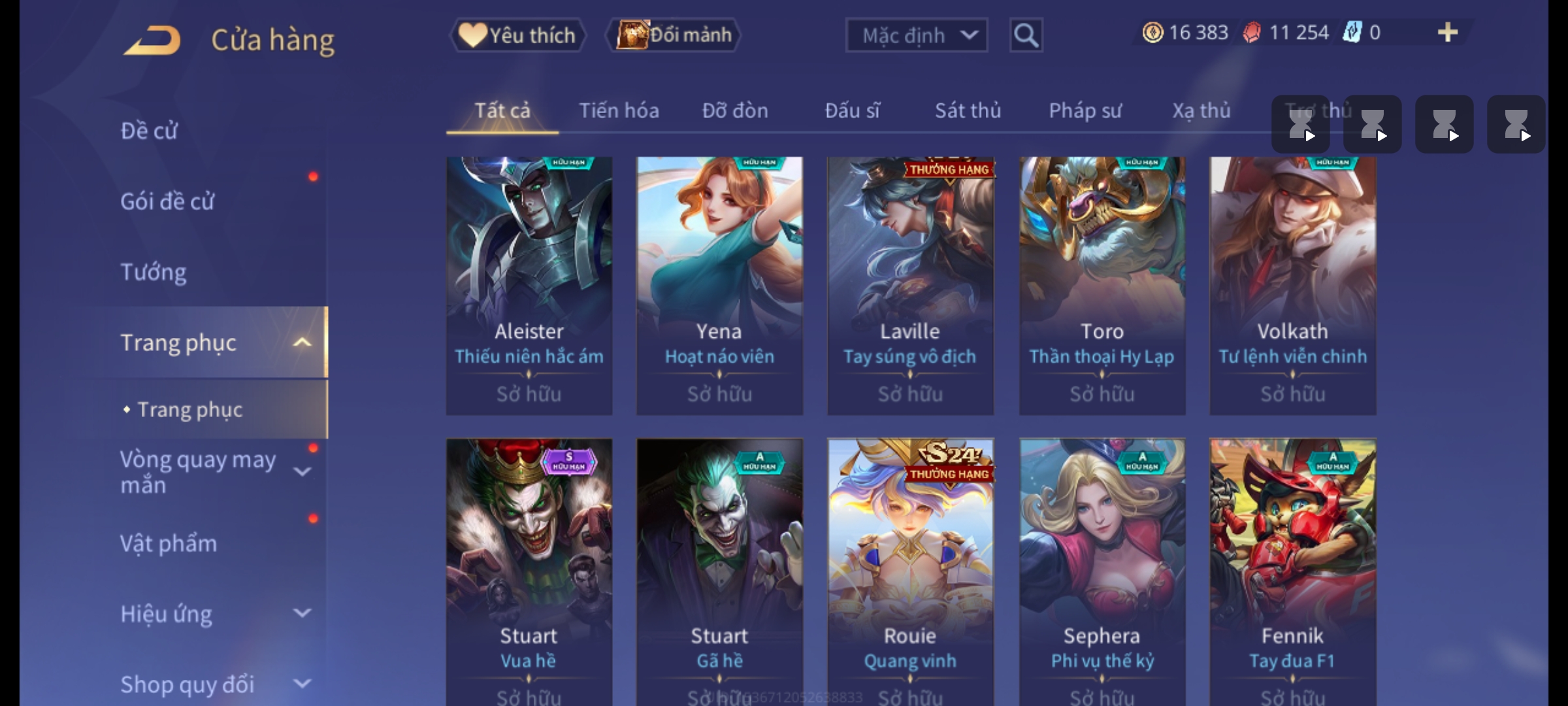Open the Gói đề cử menu item
The height and width of the screenshot is (706, 1568).
click(x=167, y=201)
